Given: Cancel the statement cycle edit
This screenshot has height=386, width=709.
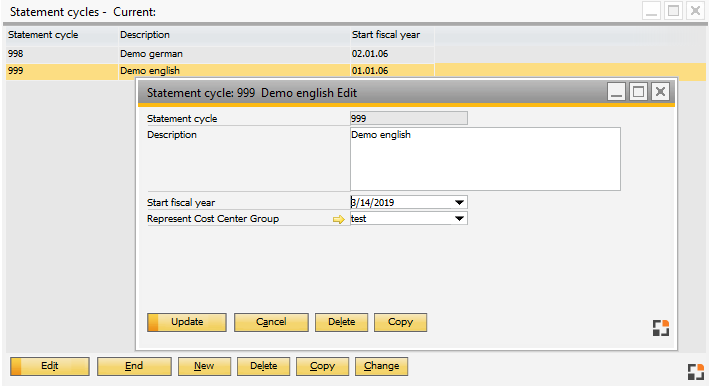Looking at the screenshot, I should coord(271,322).
